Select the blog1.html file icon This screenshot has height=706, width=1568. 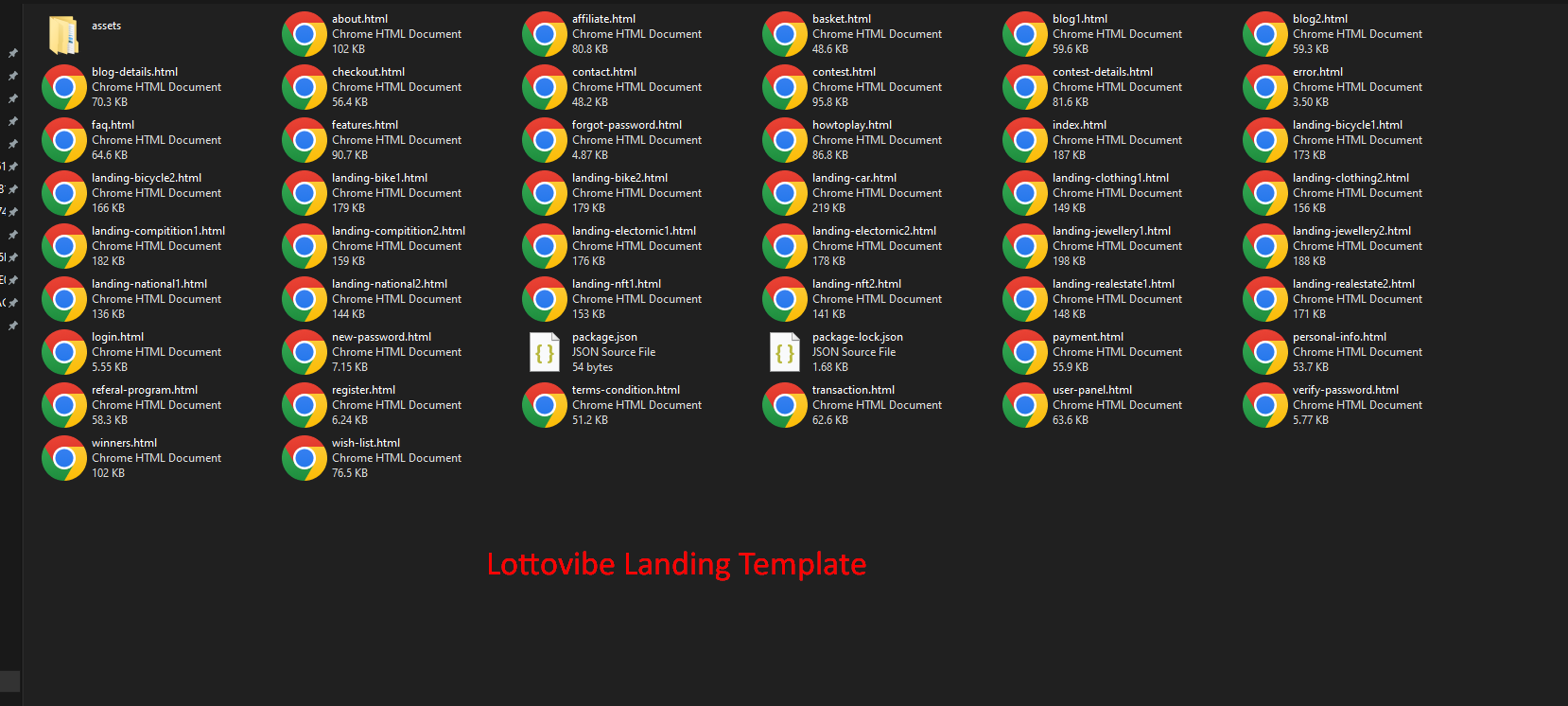1025,34
